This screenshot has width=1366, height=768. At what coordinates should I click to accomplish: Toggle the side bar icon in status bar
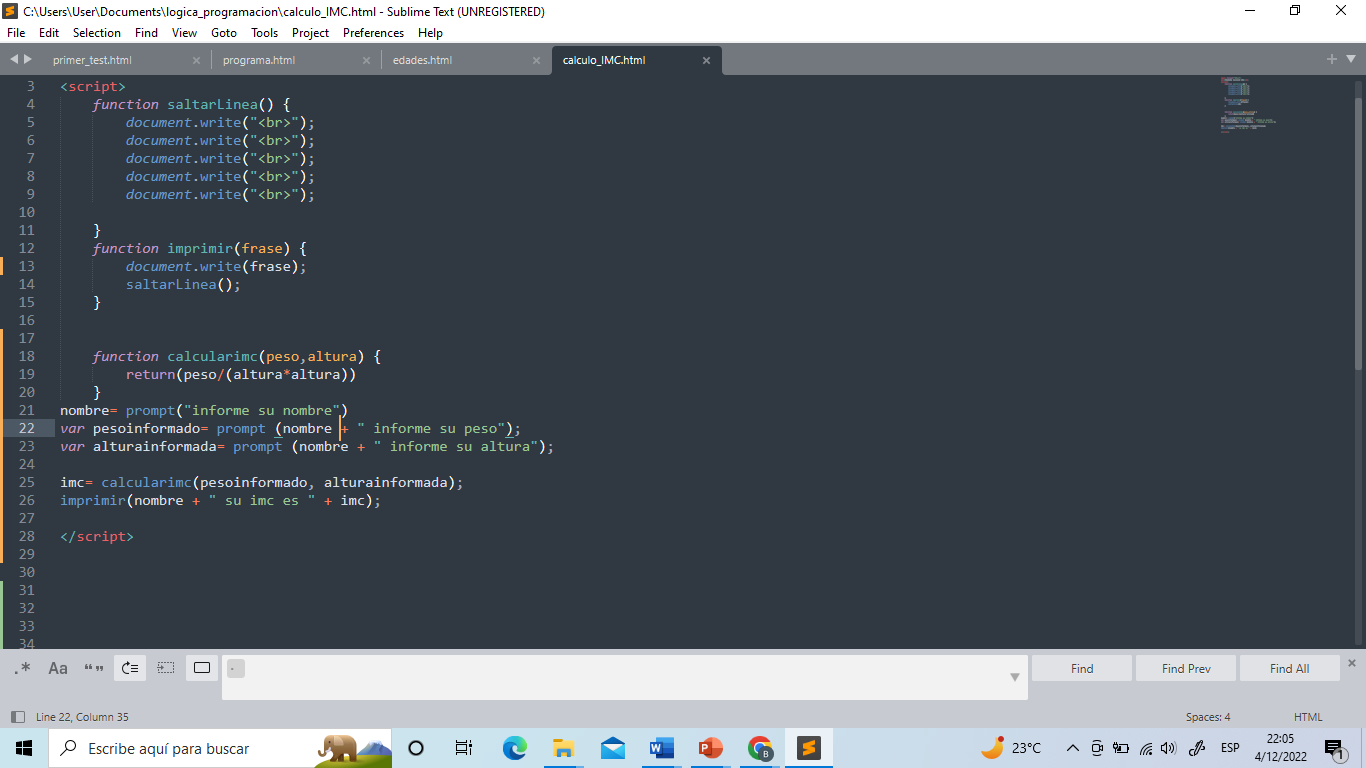17,717
